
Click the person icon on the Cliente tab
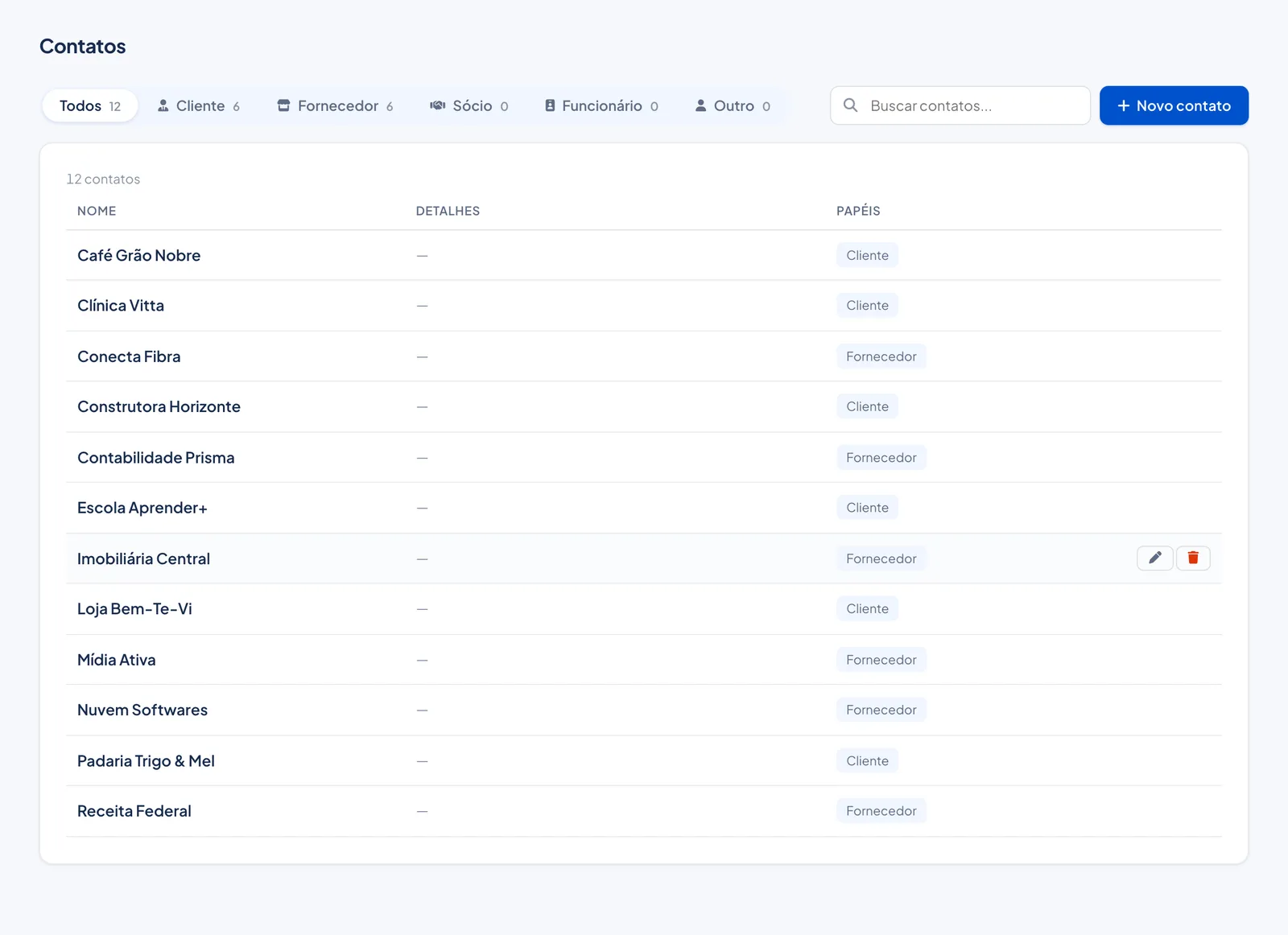click(x=163, y=105)
